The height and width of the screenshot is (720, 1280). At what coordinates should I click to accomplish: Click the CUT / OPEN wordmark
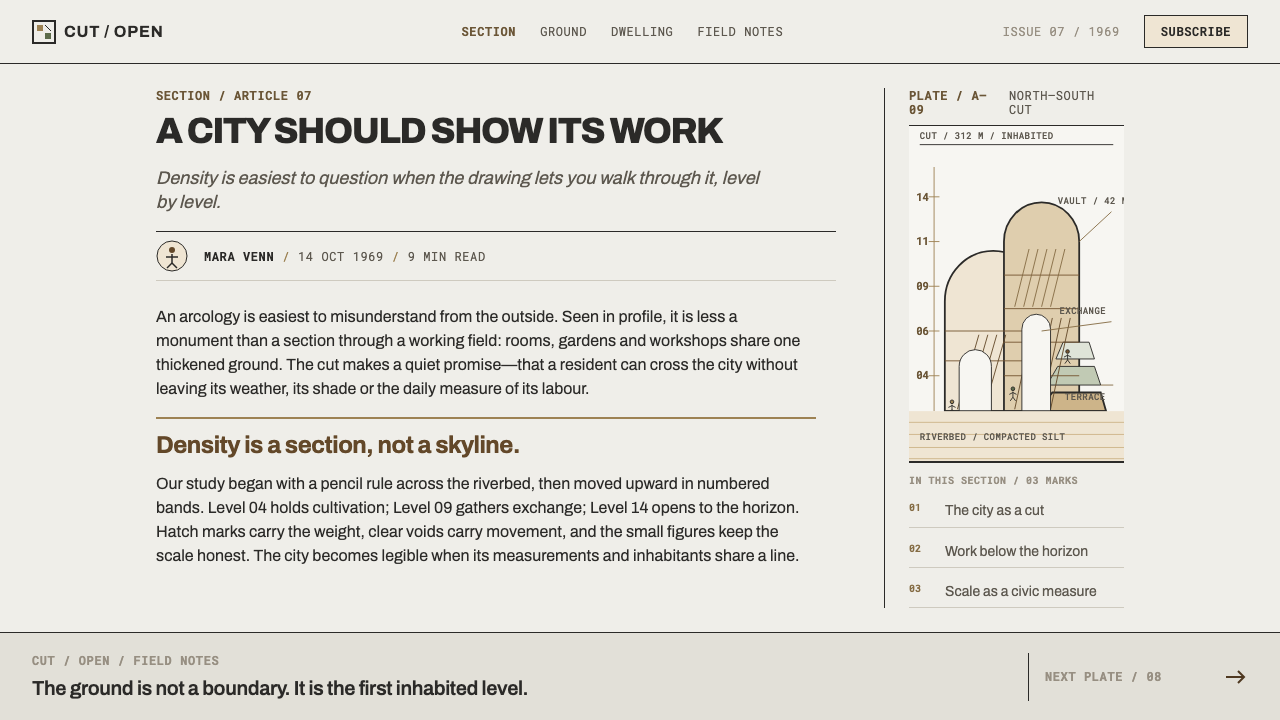[x=113, y=32]
